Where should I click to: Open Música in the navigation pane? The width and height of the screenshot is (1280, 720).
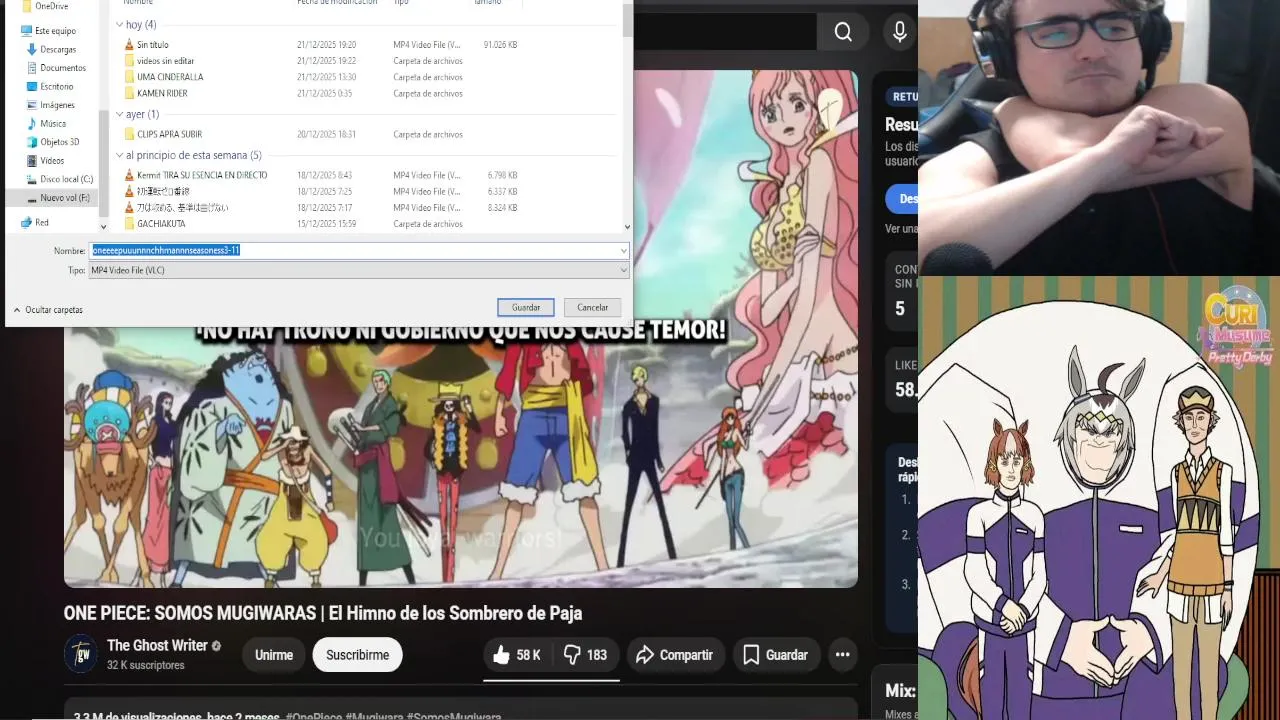(52, 123)
